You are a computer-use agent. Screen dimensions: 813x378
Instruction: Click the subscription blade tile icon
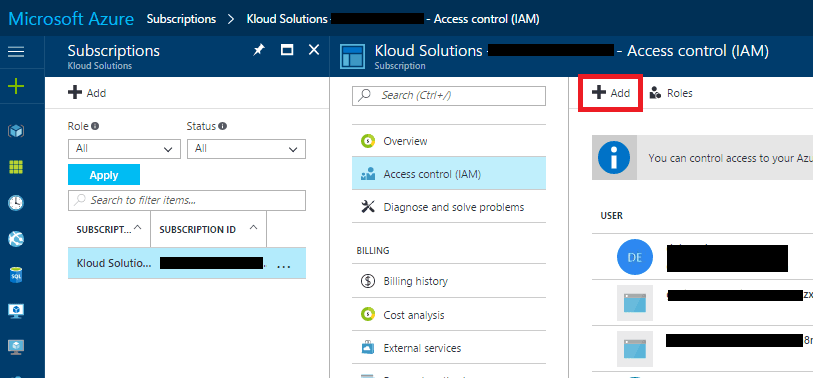[353, 57]
